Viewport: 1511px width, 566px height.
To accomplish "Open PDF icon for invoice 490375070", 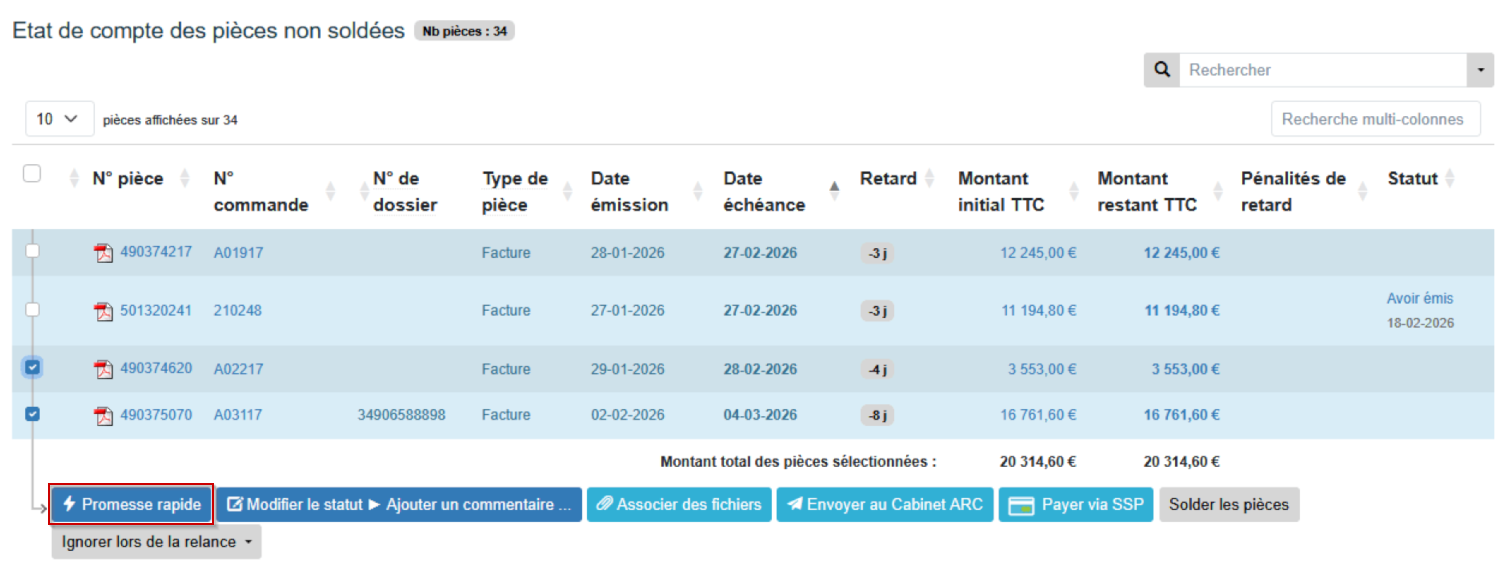I will 103,415.
